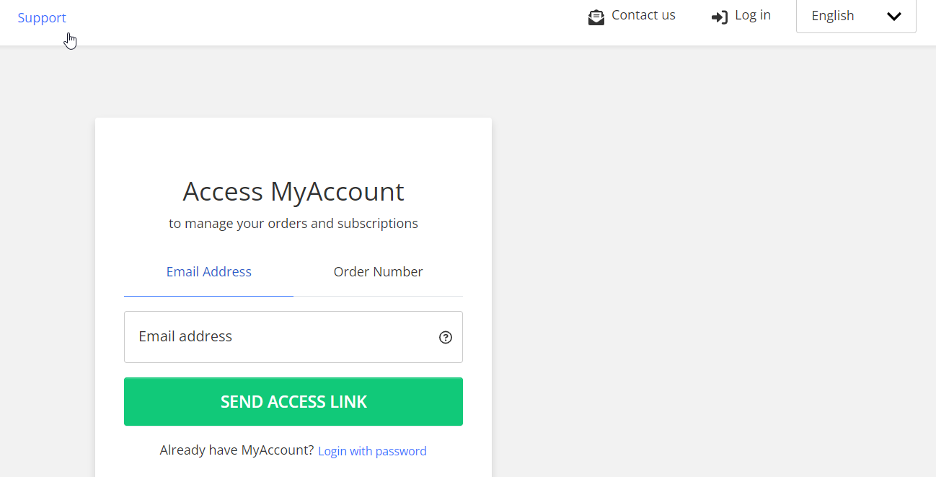Click the Contact us text link
Screen dimensions: 936x478
(643, 16)
